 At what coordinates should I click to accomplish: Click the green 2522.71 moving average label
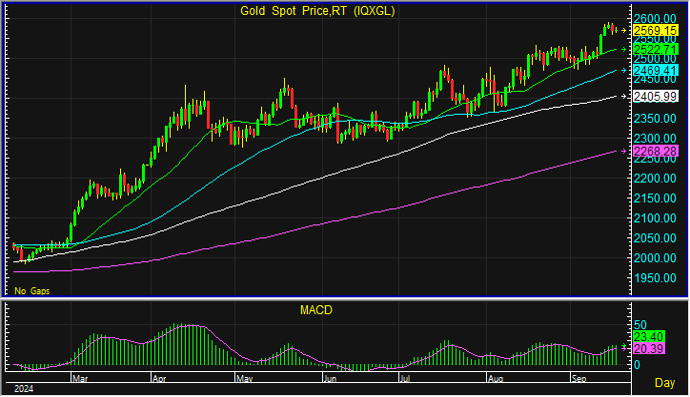pos(655,49)
